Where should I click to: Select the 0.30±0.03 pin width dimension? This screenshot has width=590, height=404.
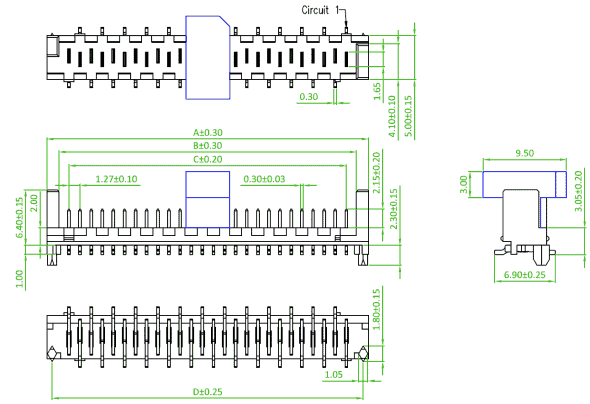(x=264, y=179)
